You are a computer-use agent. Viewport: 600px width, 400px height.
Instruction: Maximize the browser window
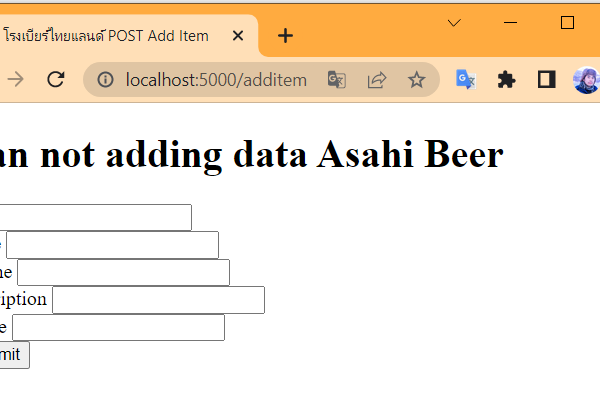567,22
